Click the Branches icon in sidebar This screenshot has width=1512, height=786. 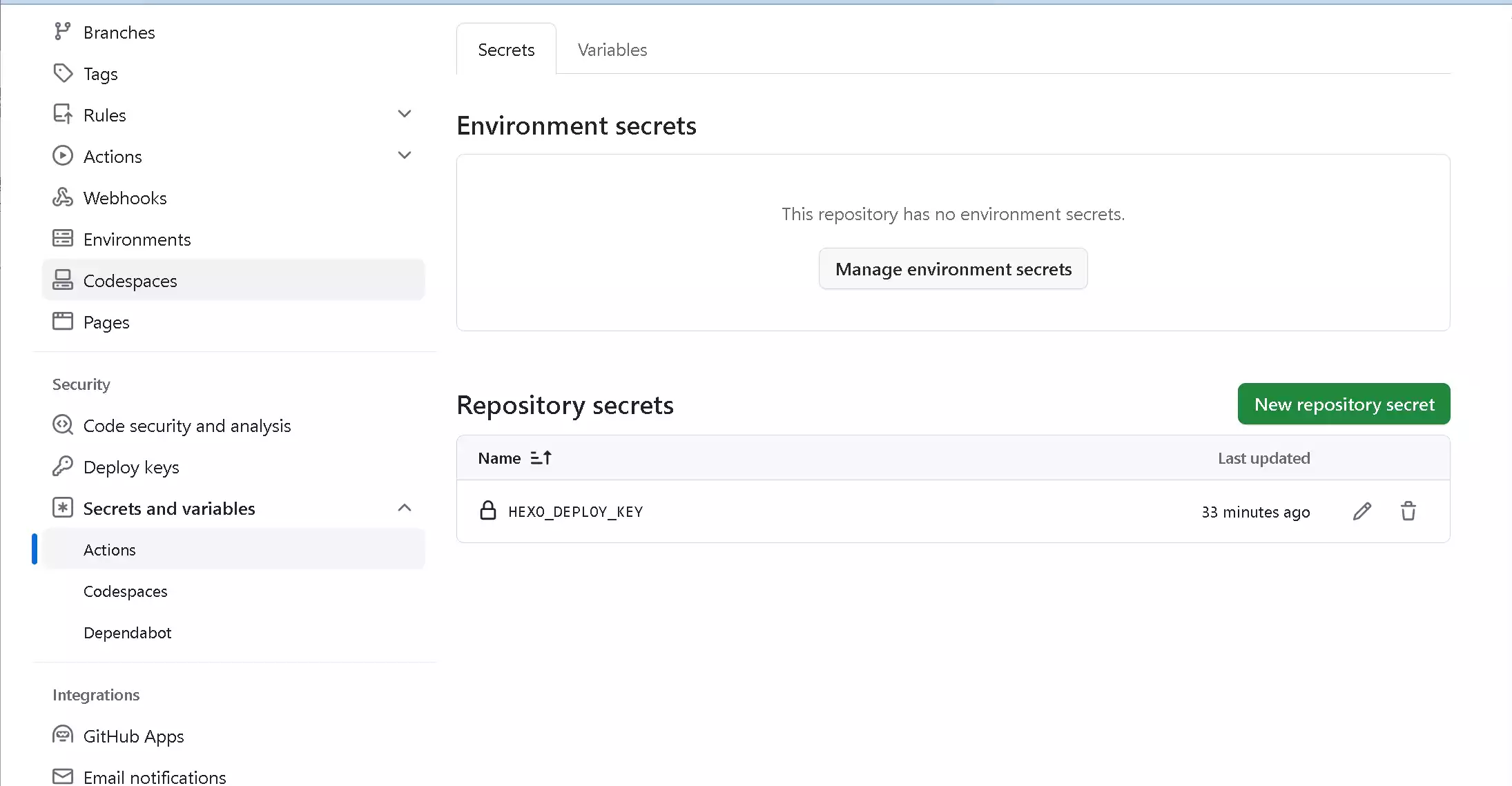tap(62, 32)
